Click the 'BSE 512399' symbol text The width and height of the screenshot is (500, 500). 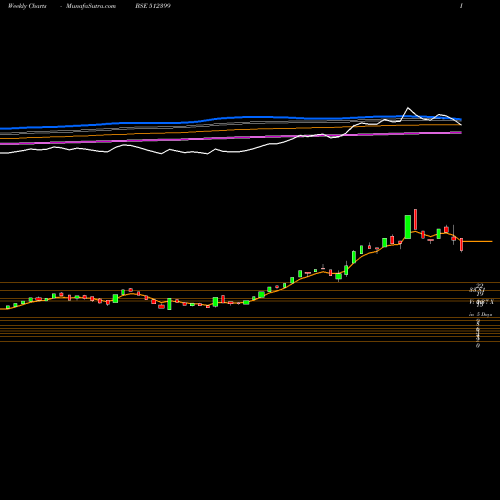coord(153,6)
